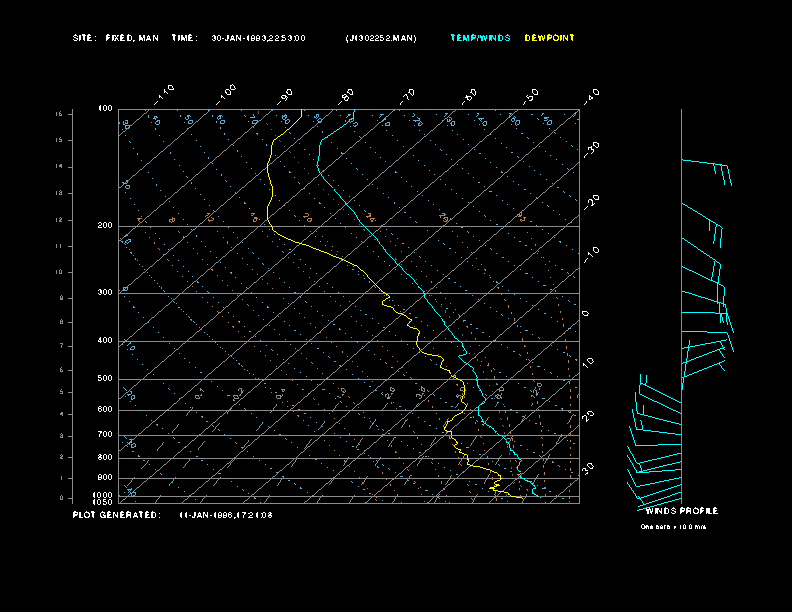Click the 800 pressure level label

(105, 457)
